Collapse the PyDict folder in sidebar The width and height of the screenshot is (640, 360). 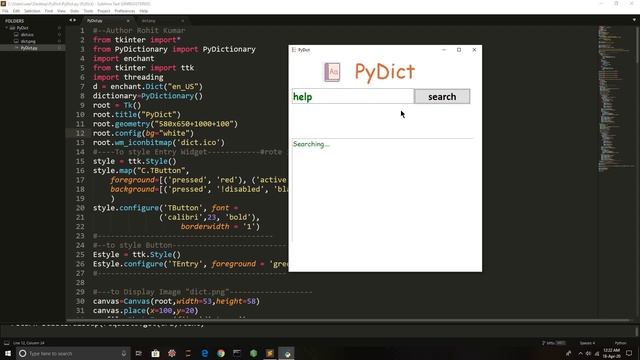(7, 28)
